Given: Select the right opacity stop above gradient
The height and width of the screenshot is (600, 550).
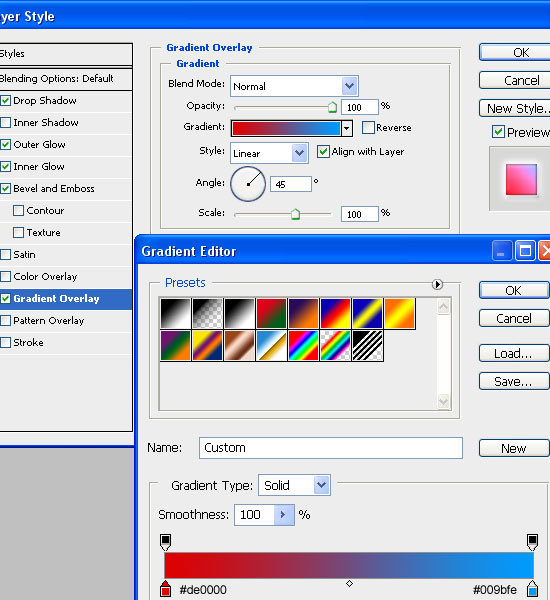Looking at the screenshot, I should (x=532, y=542).
